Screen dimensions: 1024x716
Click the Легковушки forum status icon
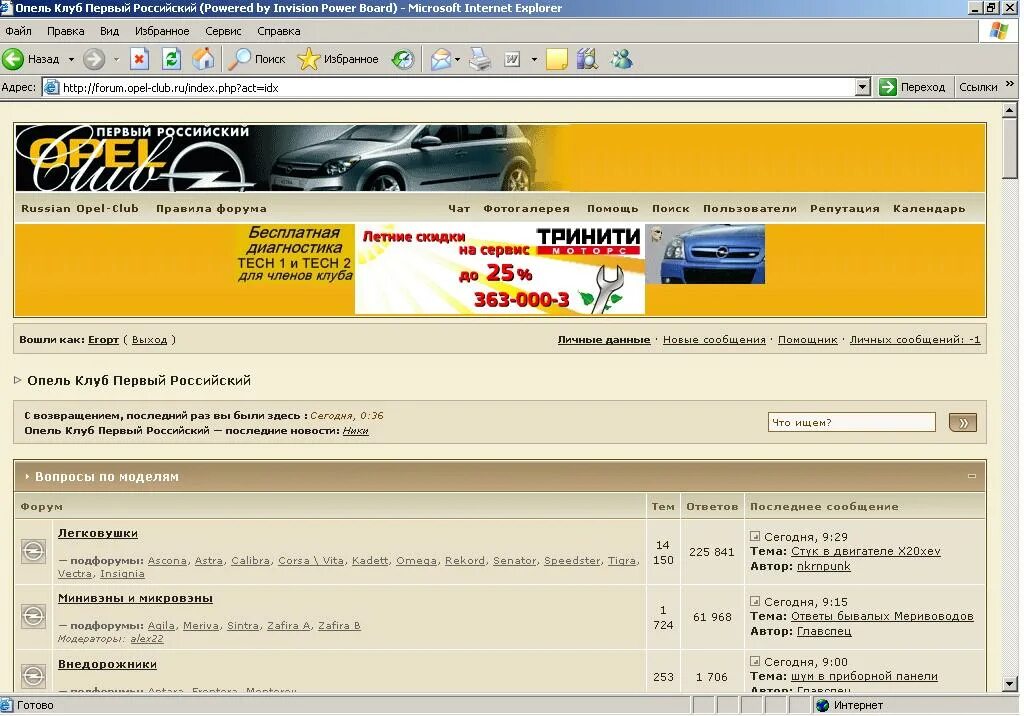coord(33,551)
